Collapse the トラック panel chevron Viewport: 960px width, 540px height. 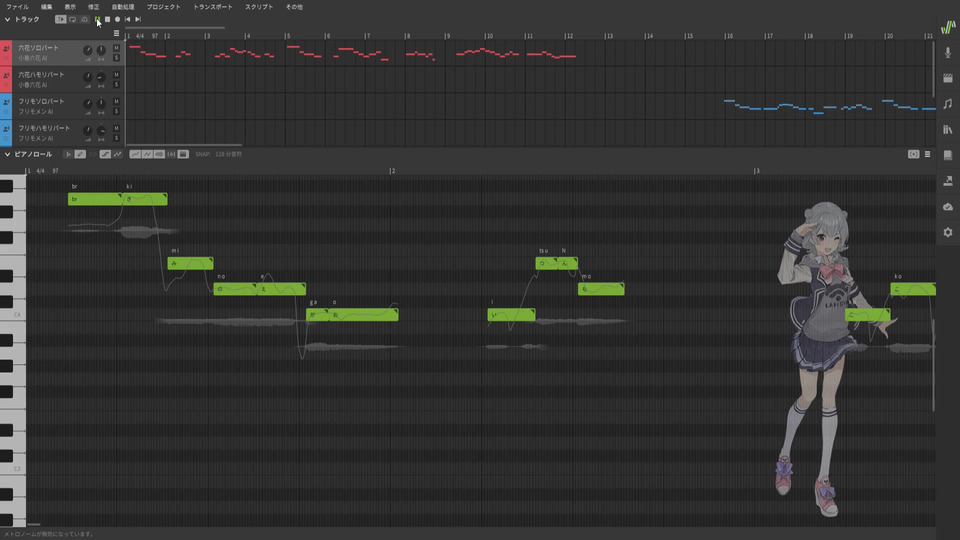point(7,20)
